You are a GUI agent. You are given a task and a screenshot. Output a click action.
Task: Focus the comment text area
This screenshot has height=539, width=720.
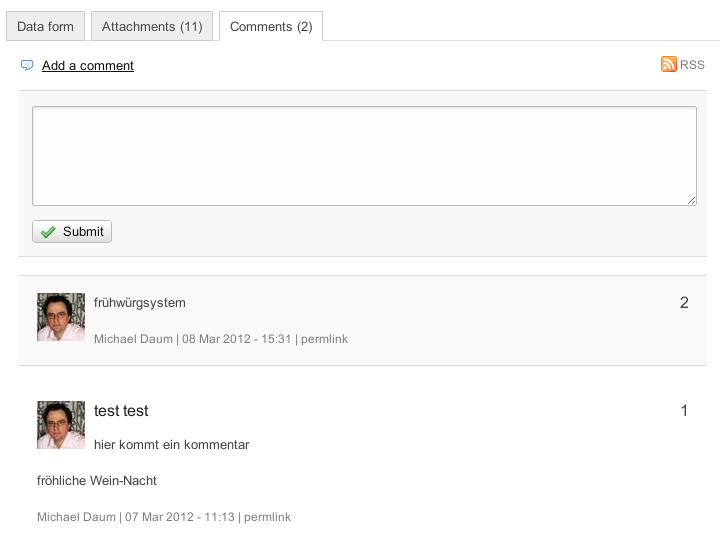(x=364, y=156)
